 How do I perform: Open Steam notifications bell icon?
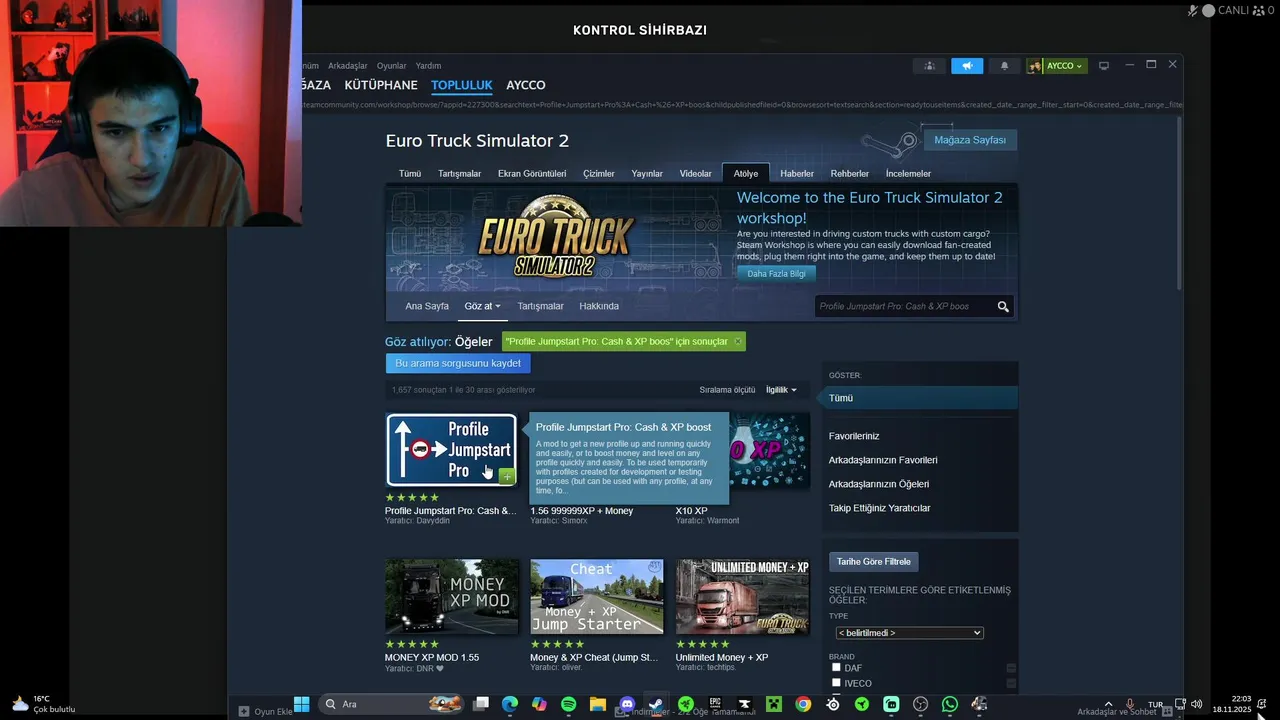click(1005, 66)
